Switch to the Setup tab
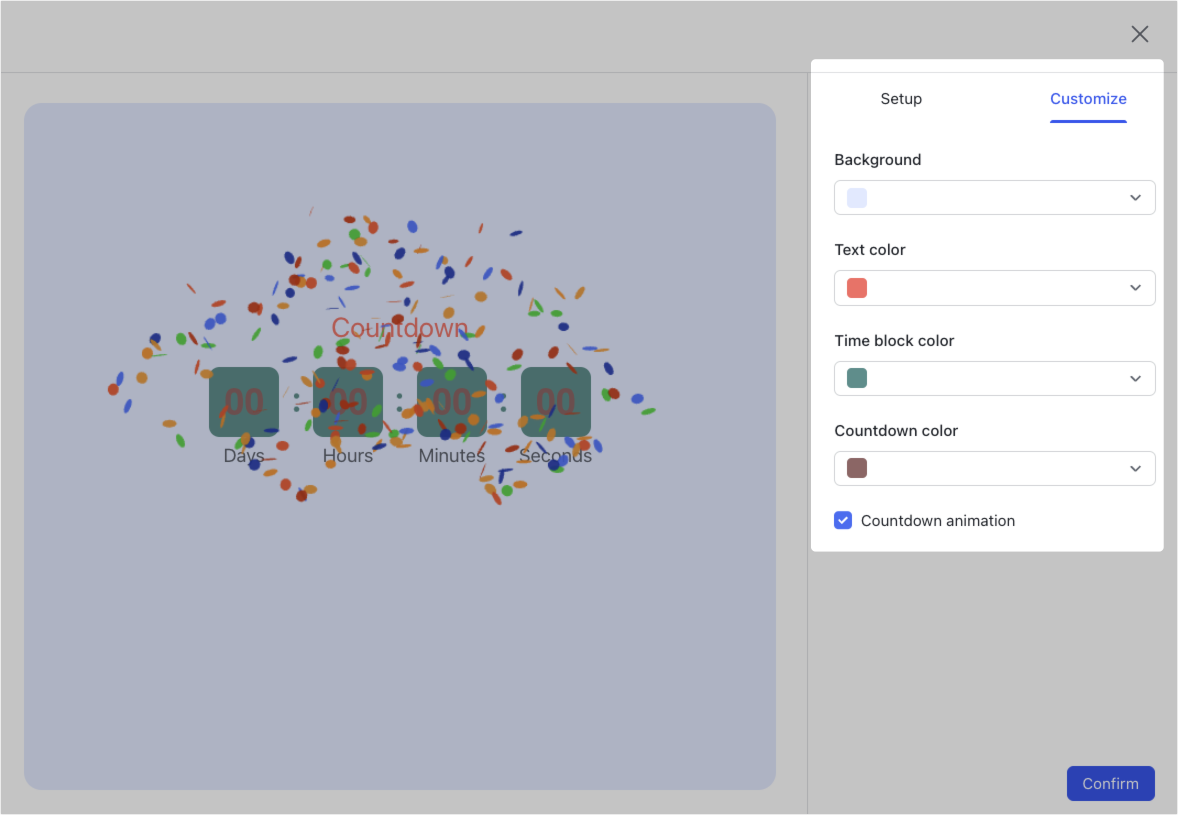 click(x=901, y=98)
